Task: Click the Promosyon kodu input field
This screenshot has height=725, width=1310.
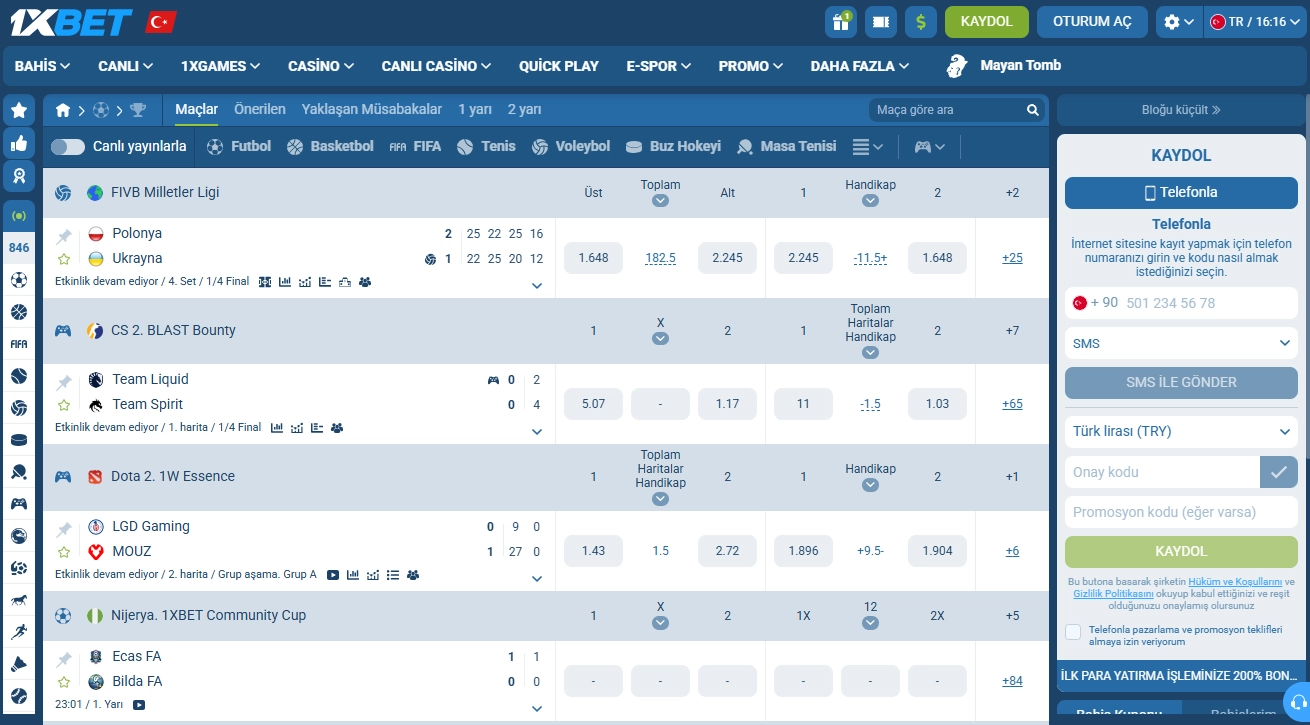Action: pyautogui.click(x=1181, y=512)
